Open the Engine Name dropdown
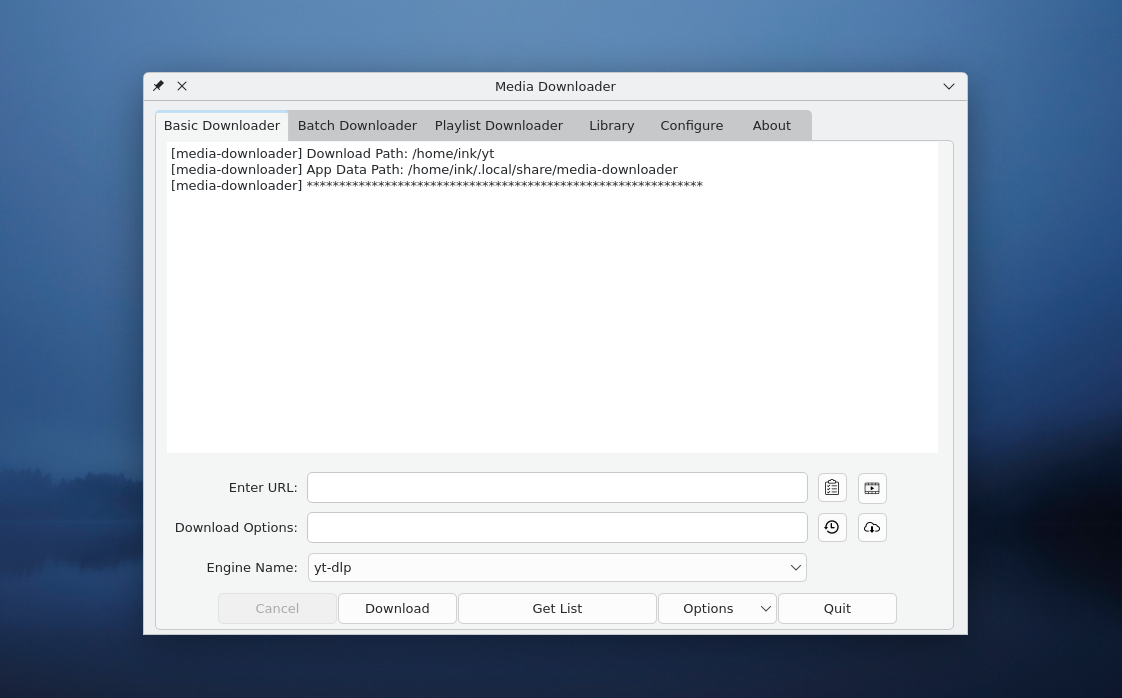Screen dimensions: 1122x698 [x=795, y=567]
